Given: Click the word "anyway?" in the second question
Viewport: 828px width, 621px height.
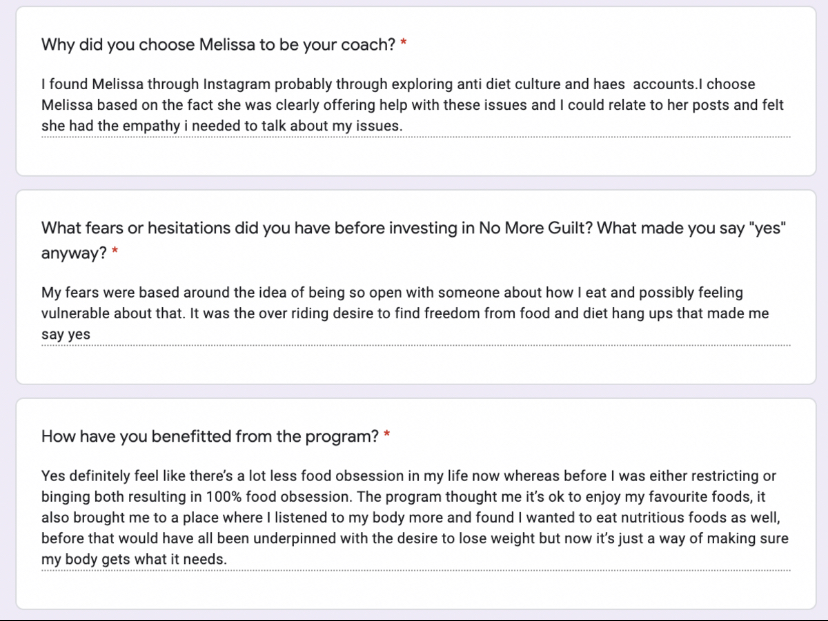Looking at the screenshot, I should coord(74,253).
